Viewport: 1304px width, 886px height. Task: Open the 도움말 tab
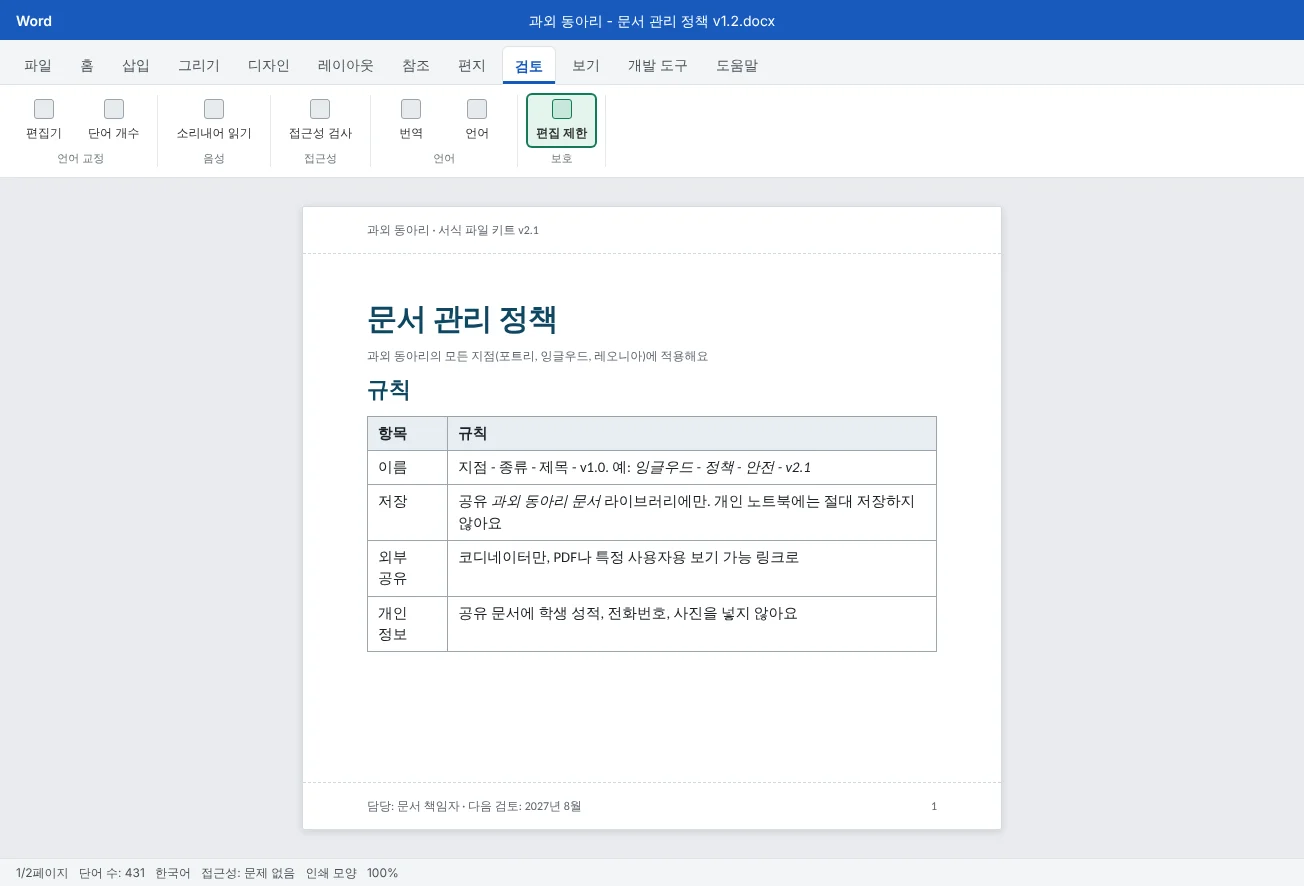[x=737, y=66]
